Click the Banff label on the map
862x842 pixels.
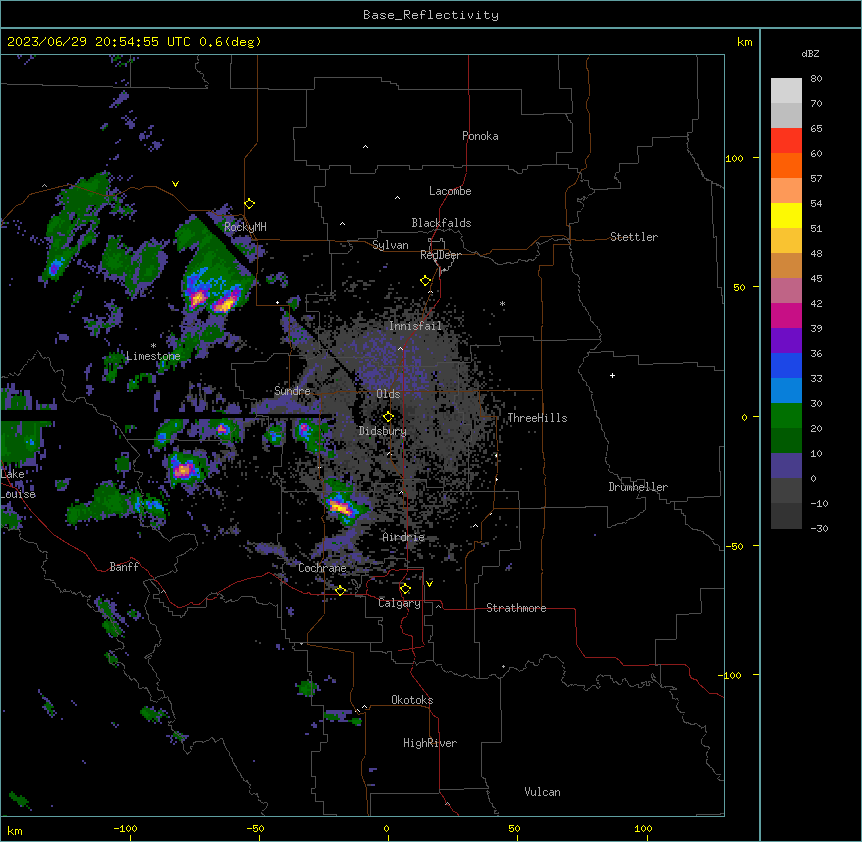coord(124,567)
